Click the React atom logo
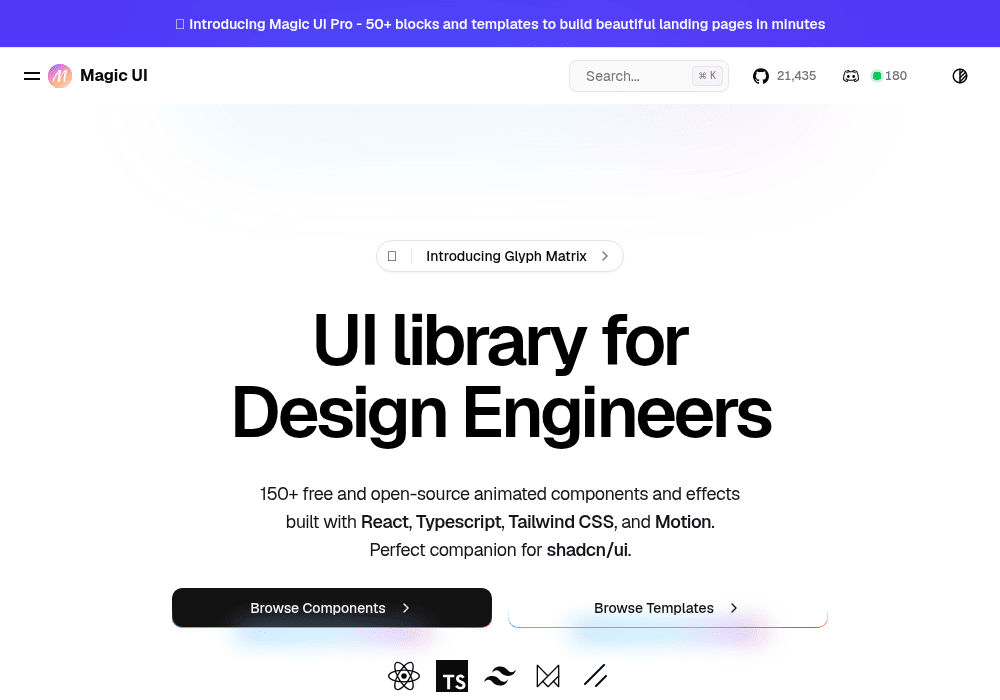The height and width of the screenshot is (700, 1000). pos(404,676)
